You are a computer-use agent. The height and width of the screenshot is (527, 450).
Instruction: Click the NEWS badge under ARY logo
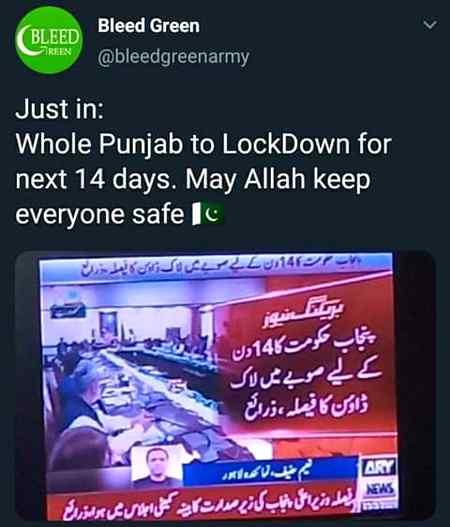pos(379,488)
